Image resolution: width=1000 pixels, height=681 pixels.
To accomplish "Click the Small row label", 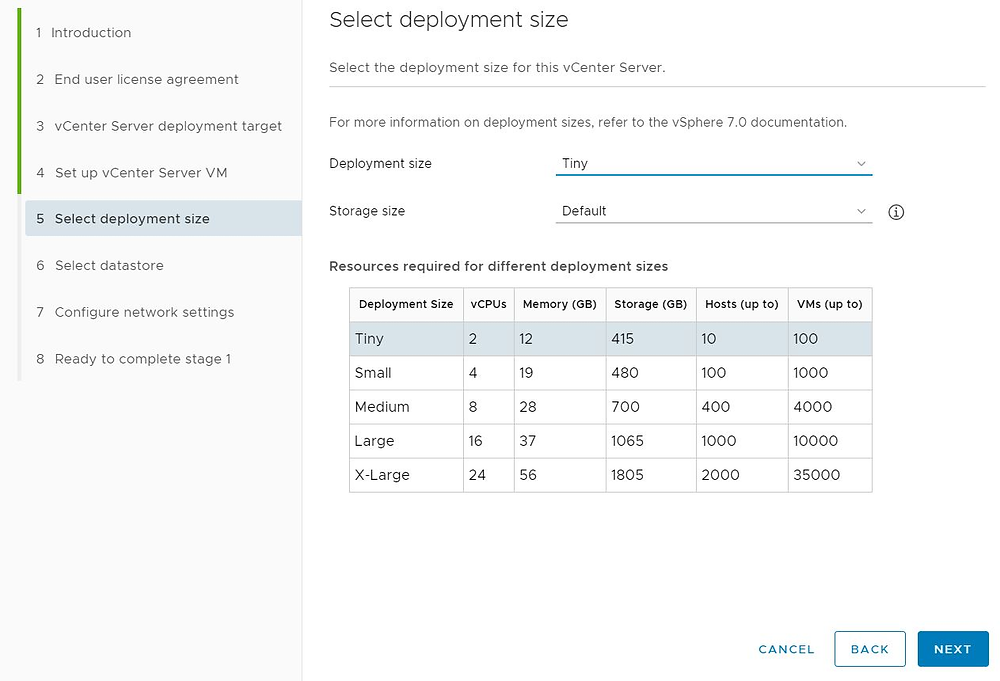I will pyautogui.click(x=373, y=373).
